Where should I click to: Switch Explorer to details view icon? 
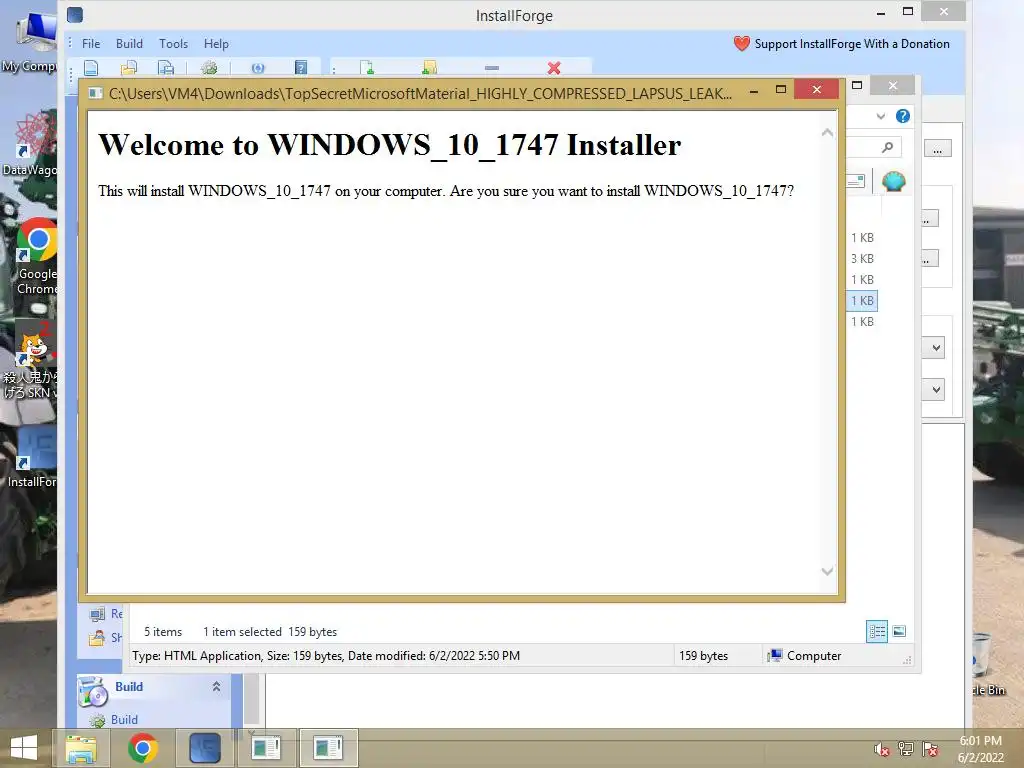(x=876, y=632)
